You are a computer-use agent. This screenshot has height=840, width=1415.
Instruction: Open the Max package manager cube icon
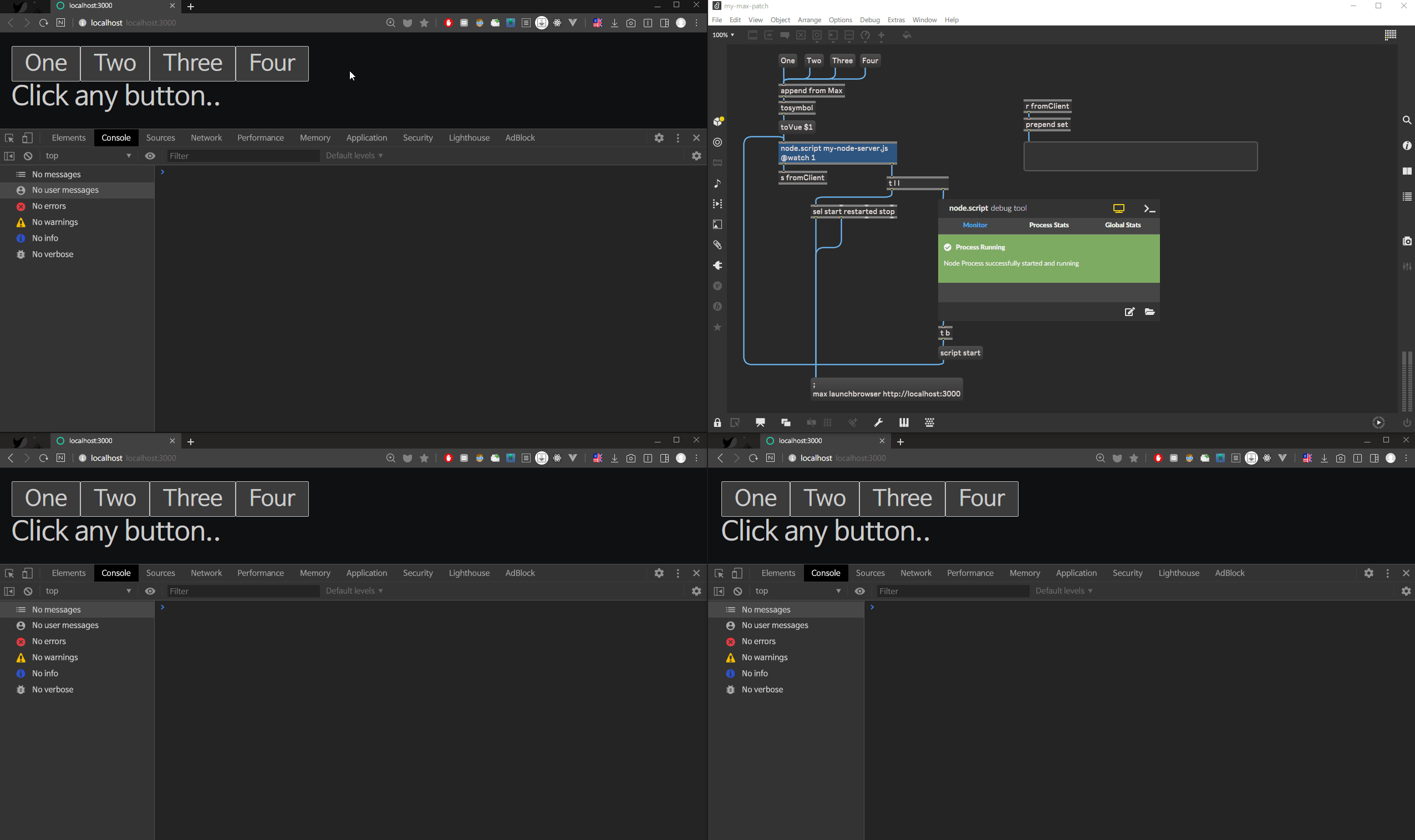(718, 121)
